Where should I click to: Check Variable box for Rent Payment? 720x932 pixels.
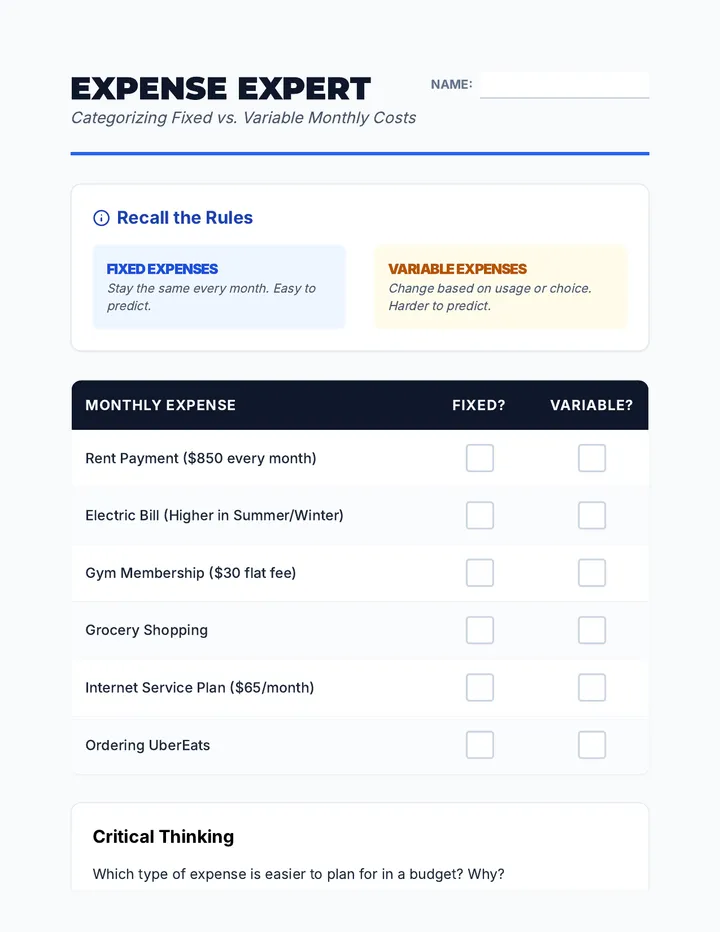coord(592,458)
